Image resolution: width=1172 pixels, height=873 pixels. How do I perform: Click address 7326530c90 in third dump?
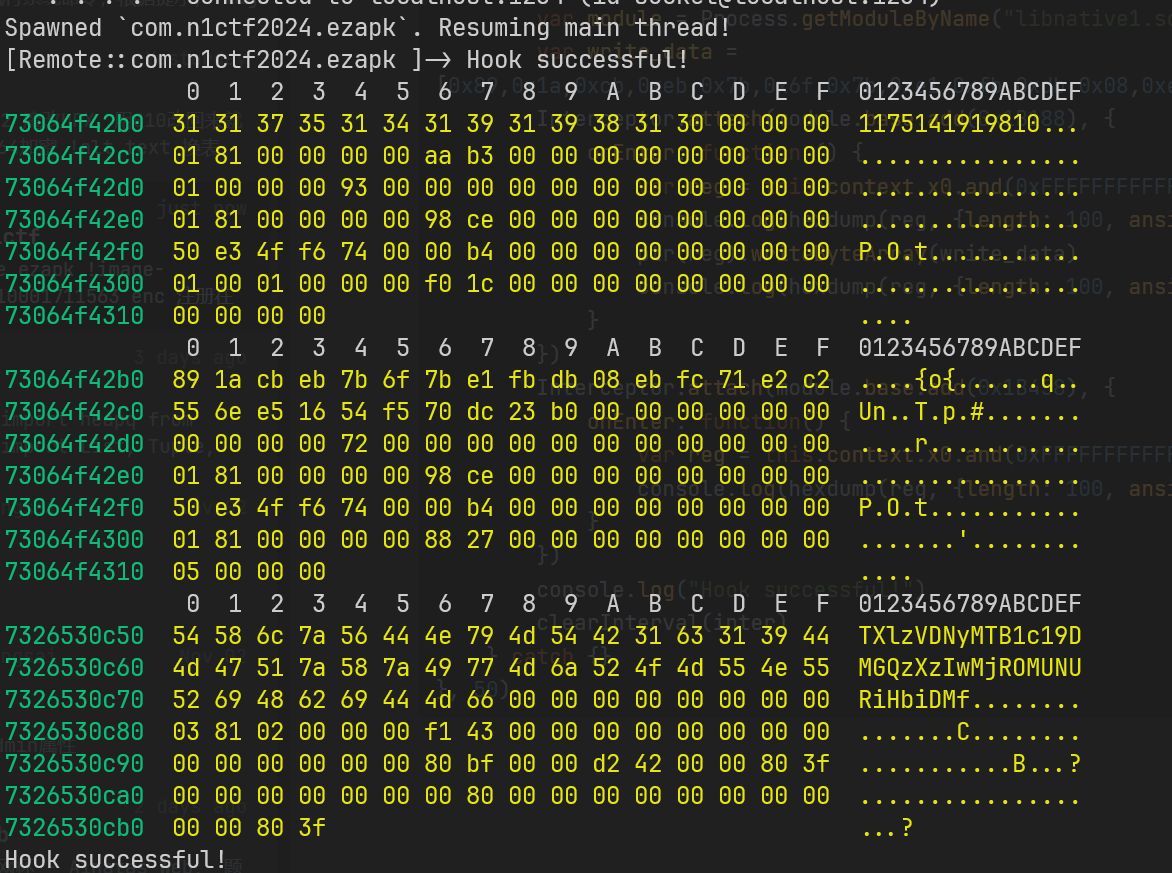pyautogui.click(x=74, y=764)
